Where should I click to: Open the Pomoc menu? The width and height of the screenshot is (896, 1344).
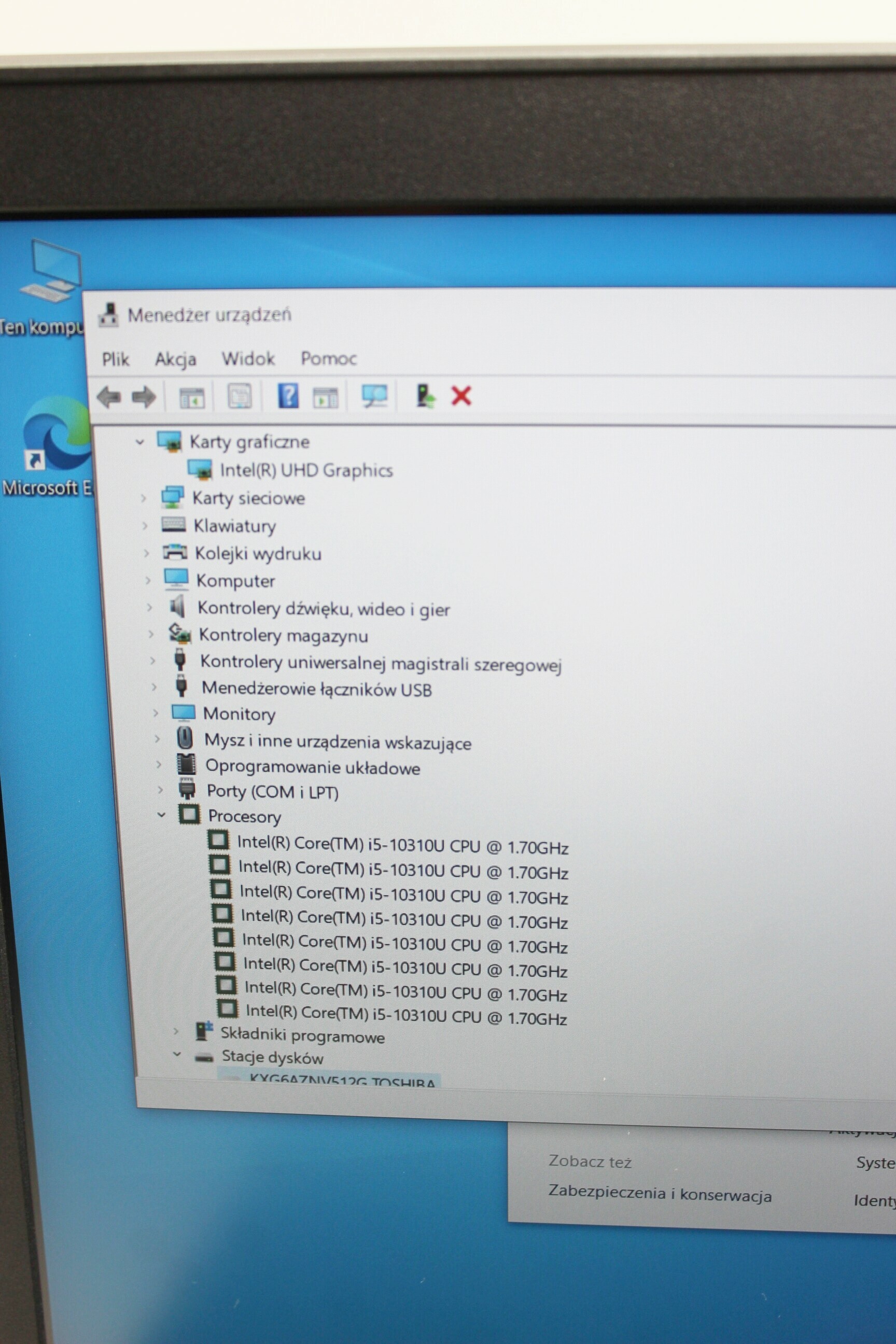click(329, 358)
